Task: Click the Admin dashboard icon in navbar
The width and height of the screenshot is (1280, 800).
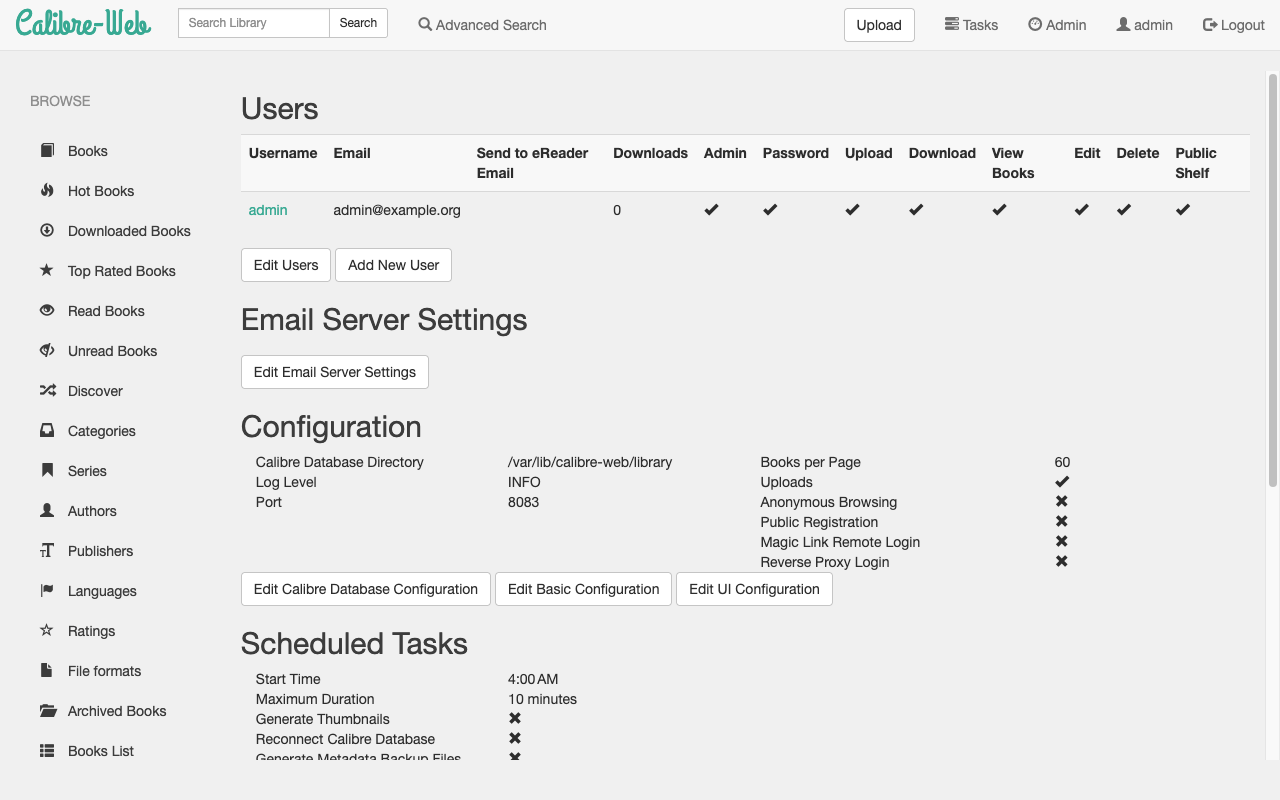Action: [x=1035, y=24]
